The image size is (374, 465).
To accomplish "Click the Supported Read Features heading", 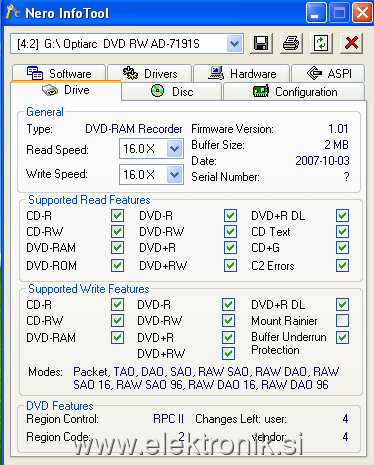I will tap(89, 200).
